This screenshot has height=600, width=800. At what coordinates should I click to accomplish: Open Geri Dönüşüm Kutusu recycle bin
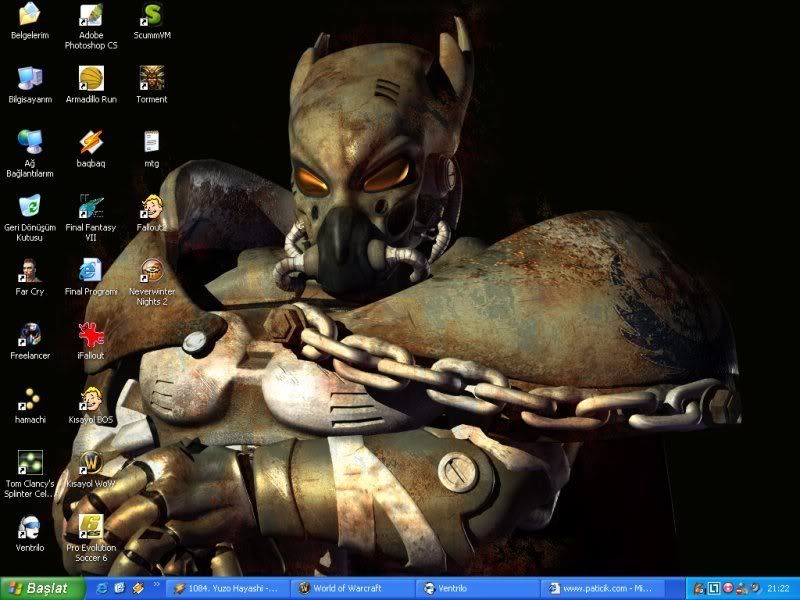click(x=30, y=206)
